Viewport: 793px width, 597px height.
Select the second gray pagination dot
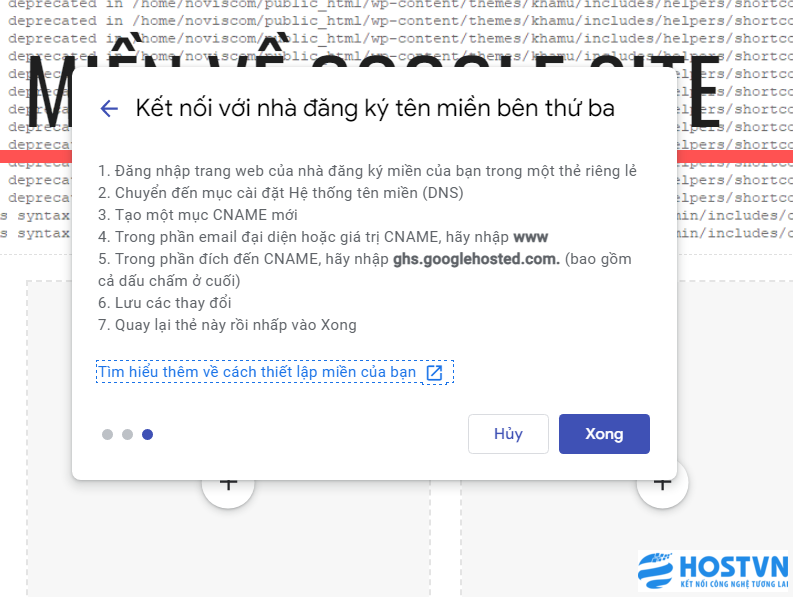(x=127, y=435)
